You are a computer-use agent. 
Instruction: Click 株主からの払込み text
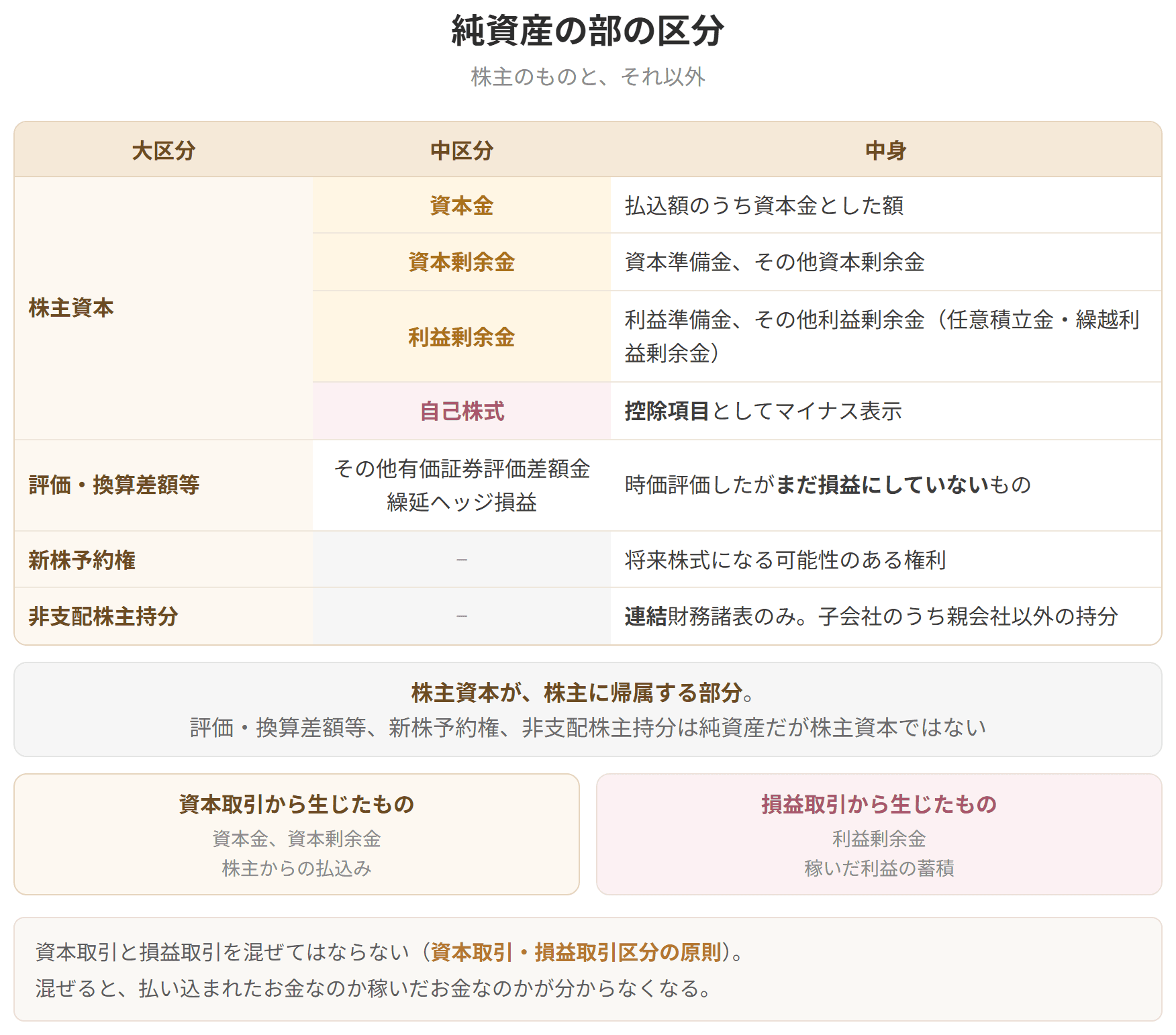(x=297, y=868)
